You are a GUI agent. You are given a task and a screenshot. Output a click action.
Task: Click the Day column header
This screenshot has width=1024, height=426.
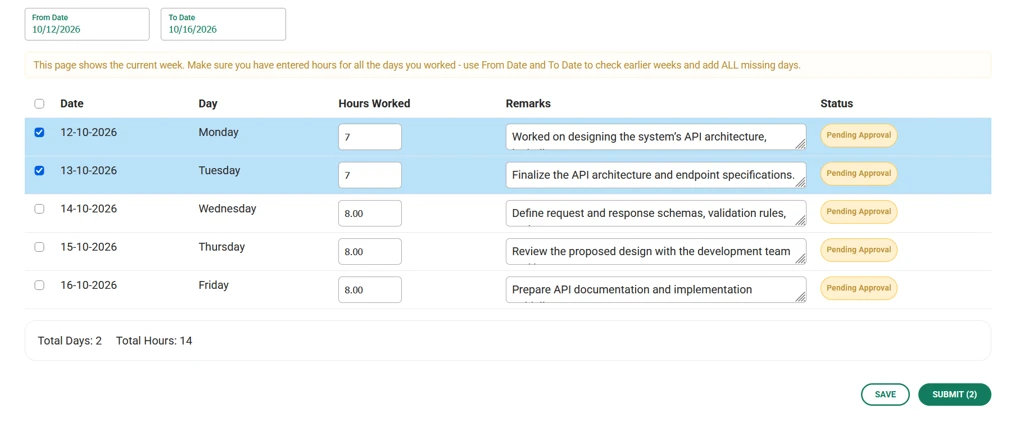[x=208, y=104]
